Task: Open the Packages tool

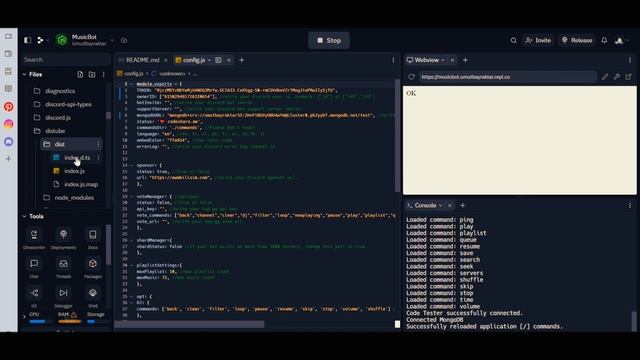Action: pos(93,268)
